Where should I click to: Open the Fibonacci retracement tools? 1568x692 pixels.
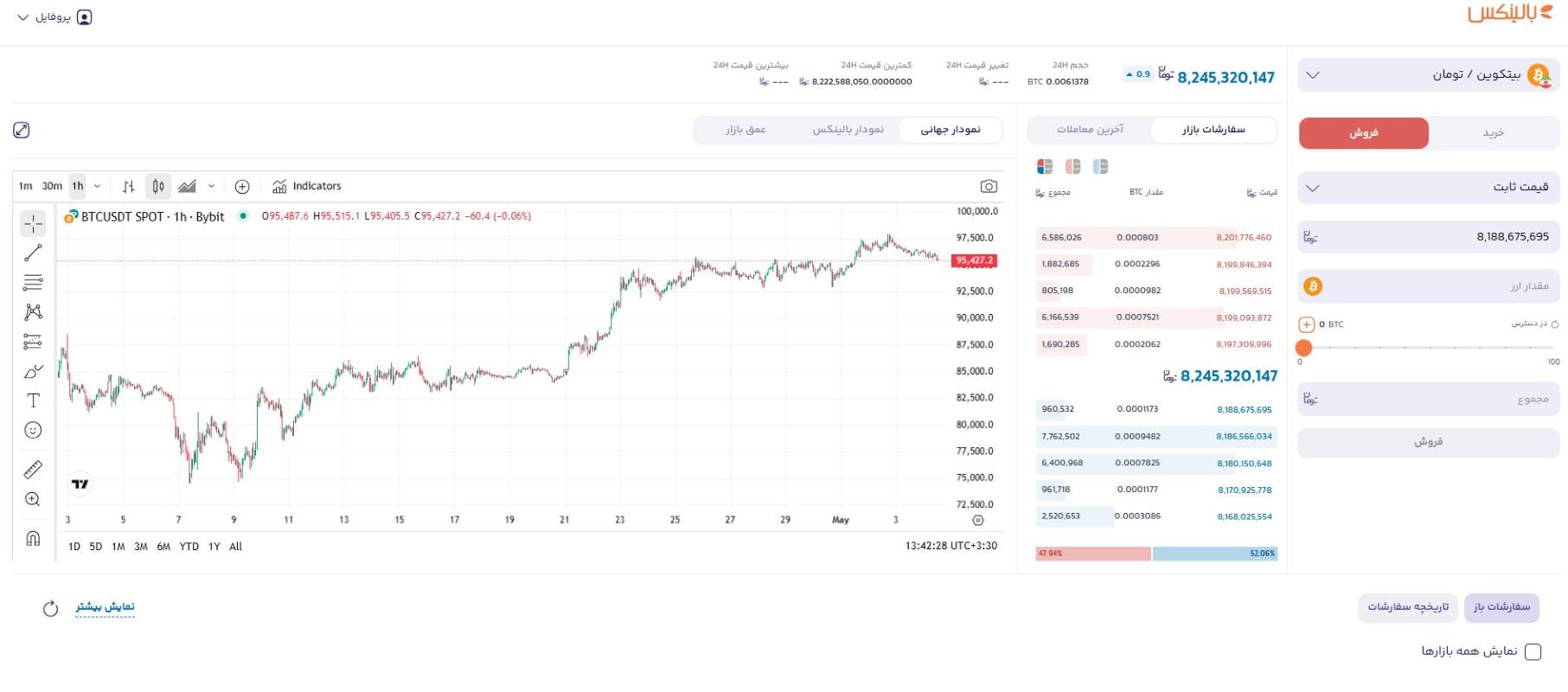pos(33,282)
